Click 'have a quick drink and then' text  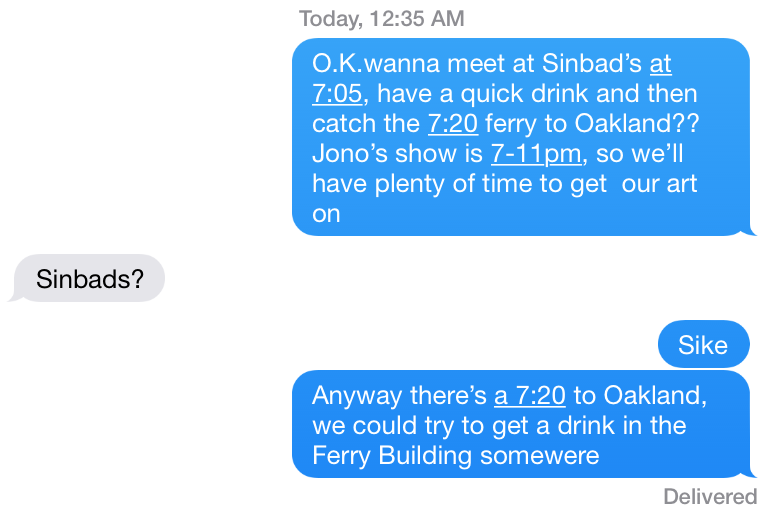pyautogui.click(x=537, y=93)
